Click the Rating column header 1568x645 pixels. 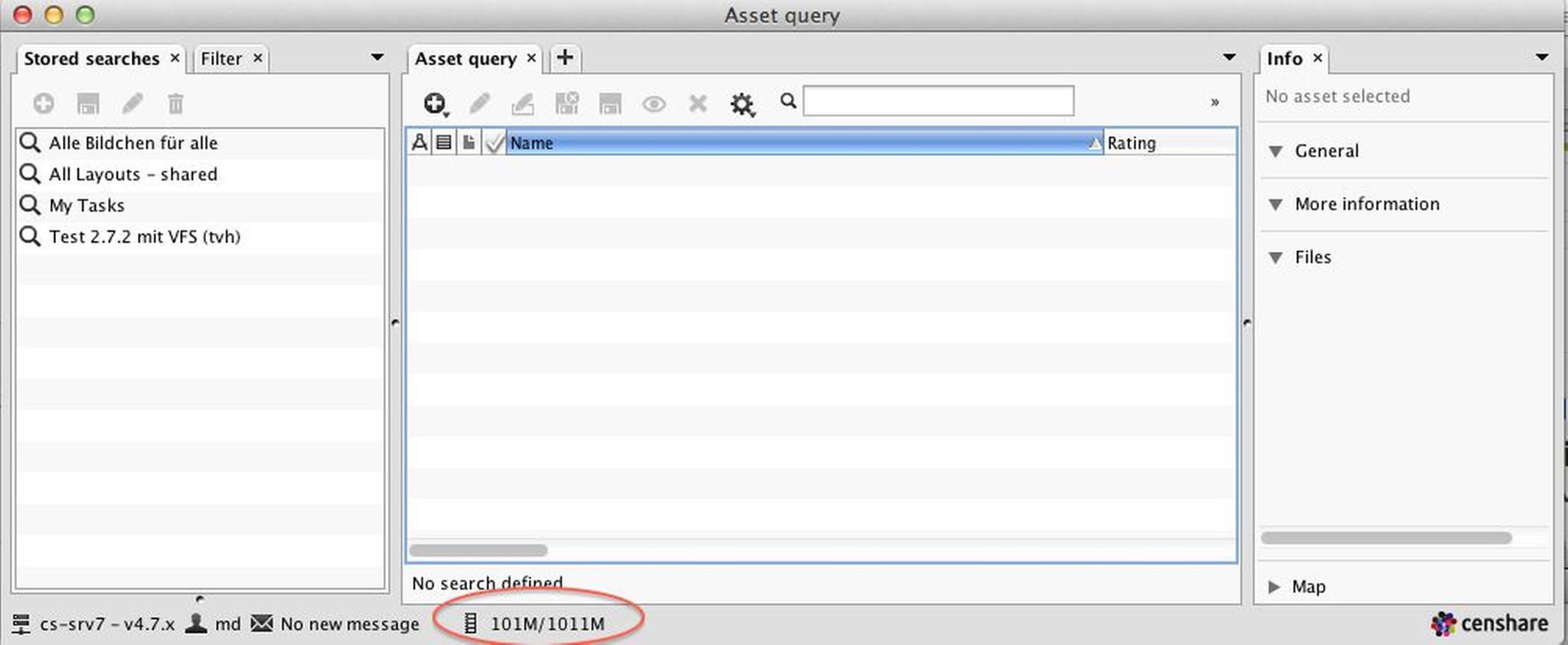(x=1168, y=143)
